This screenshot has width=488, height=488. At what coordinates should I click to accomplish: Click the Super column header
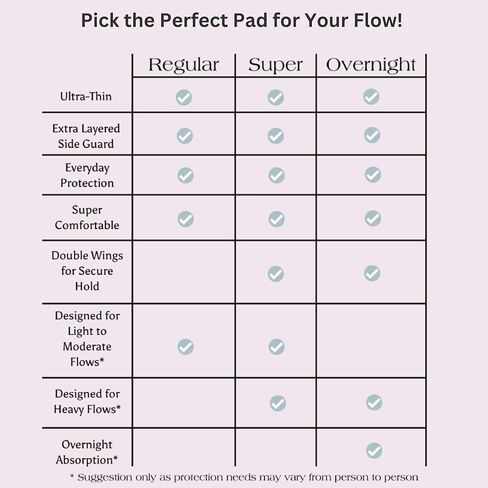point(276,65)
